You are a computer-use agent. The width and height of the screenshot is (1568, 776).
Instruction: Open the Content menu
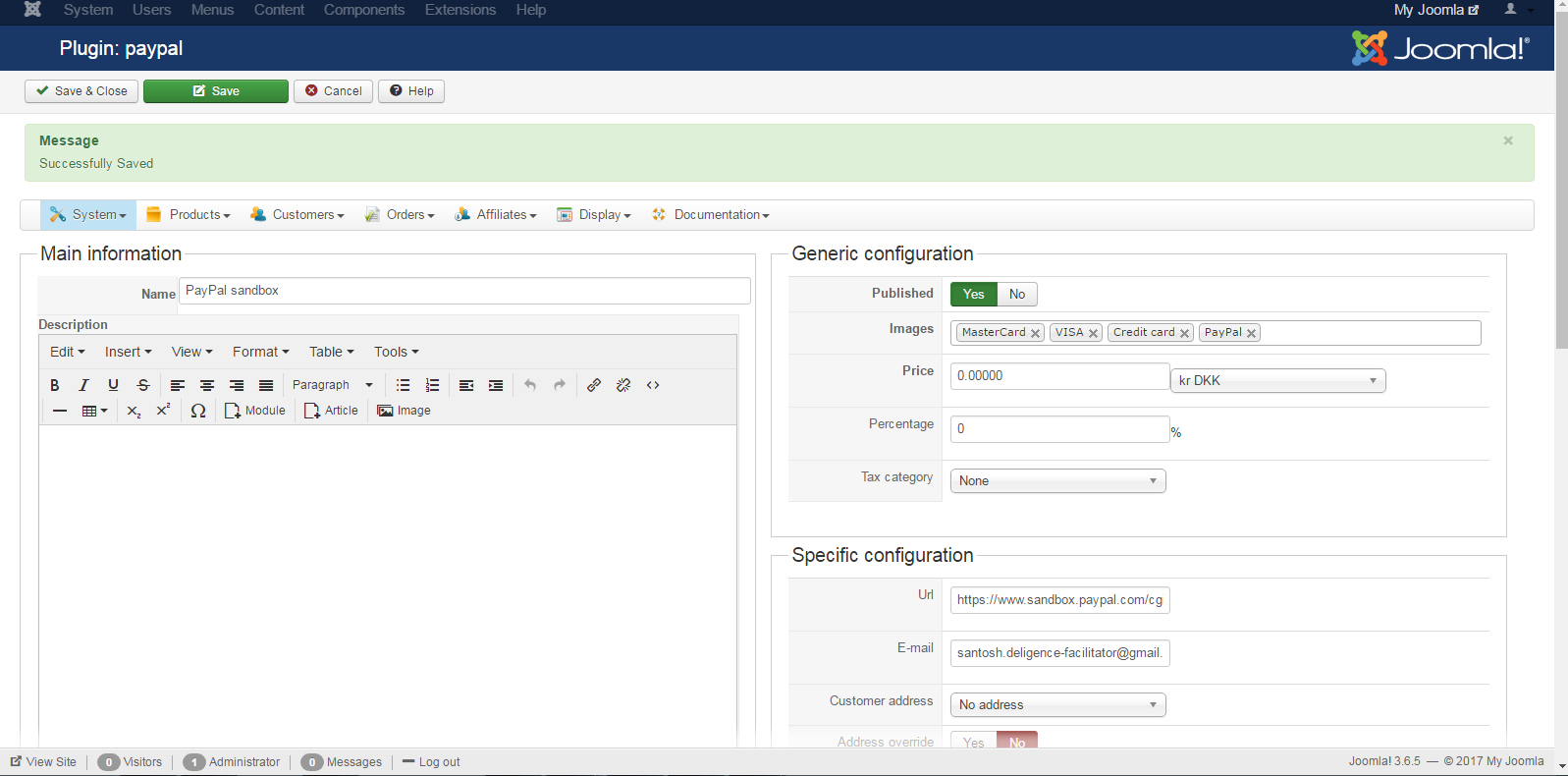[x=279, y=10]
